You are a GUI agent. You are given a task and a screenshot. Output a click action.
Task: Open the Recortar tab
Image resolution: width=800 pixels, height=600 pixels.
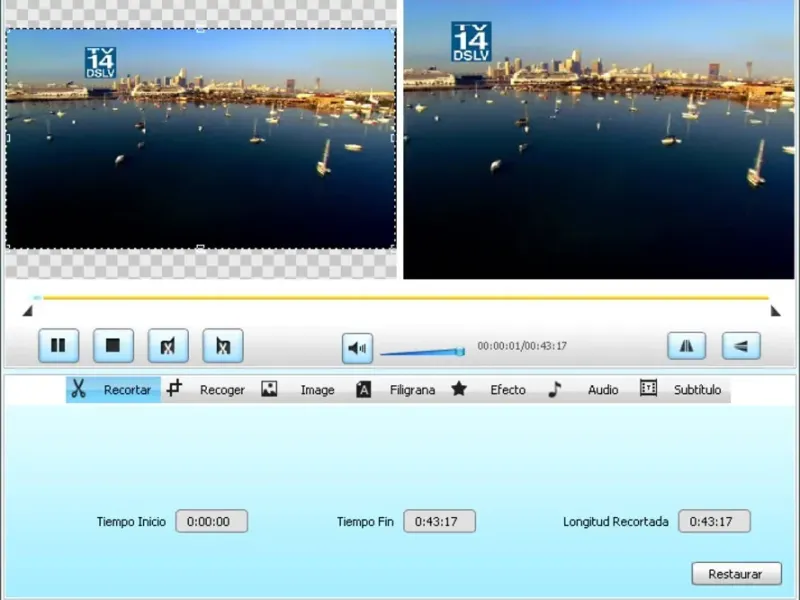113,390
